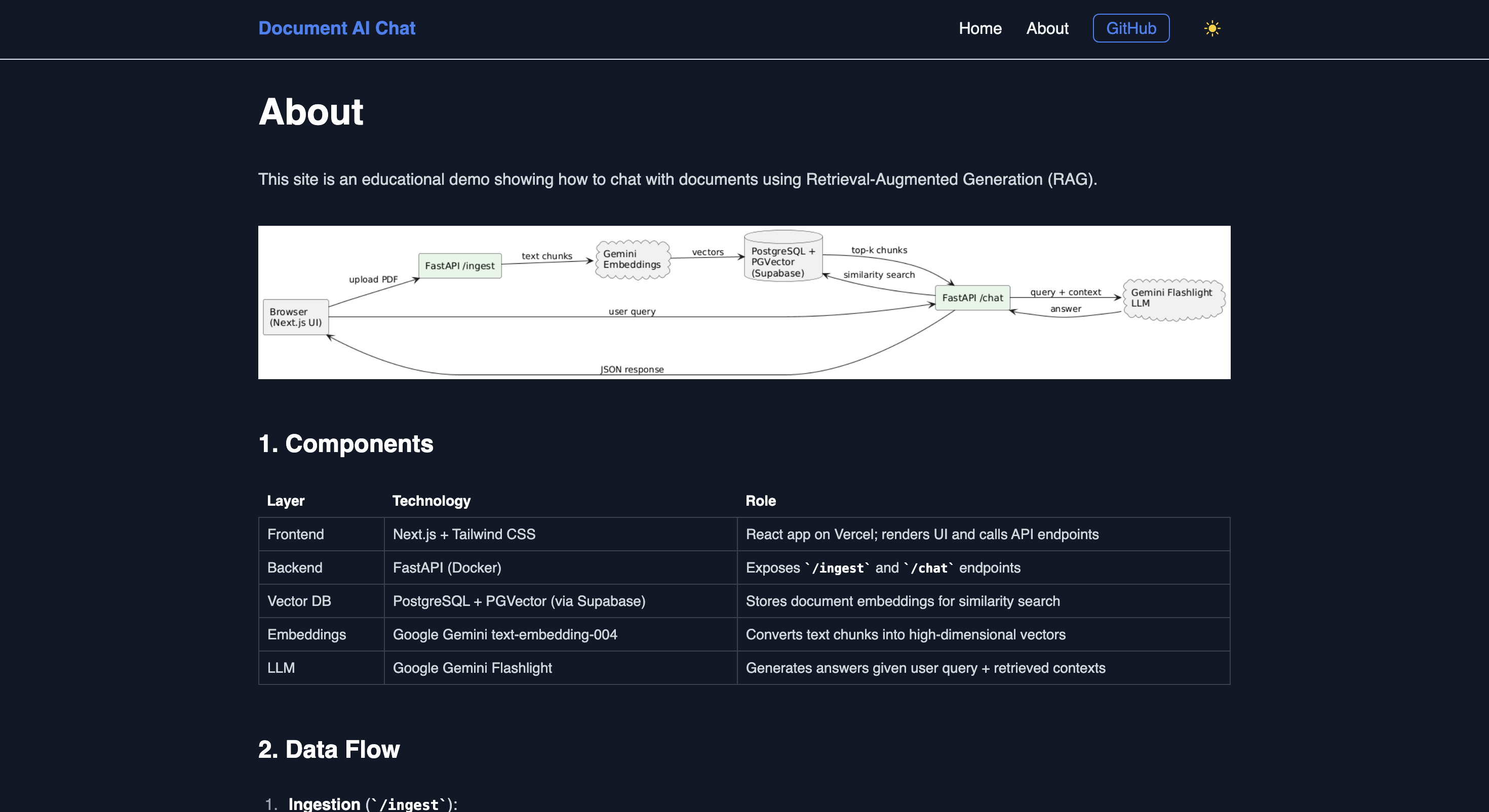1489x812 pixels.
Task: Click the Google Gemini text-embedding-004 cell
Action: tap(504, 635)
